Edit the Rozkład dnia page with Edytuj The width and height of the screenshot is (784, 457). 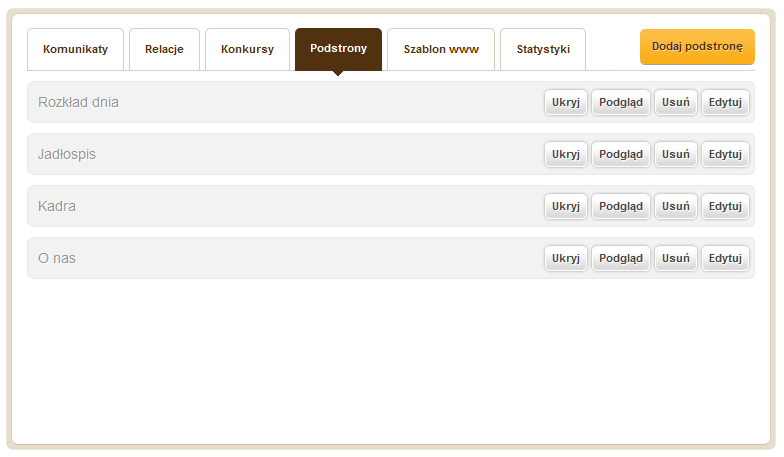[x=725, y=102]
